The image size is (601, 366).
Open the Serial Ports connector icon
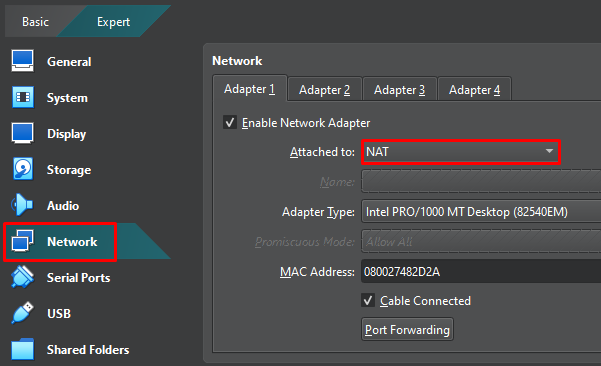23,277
